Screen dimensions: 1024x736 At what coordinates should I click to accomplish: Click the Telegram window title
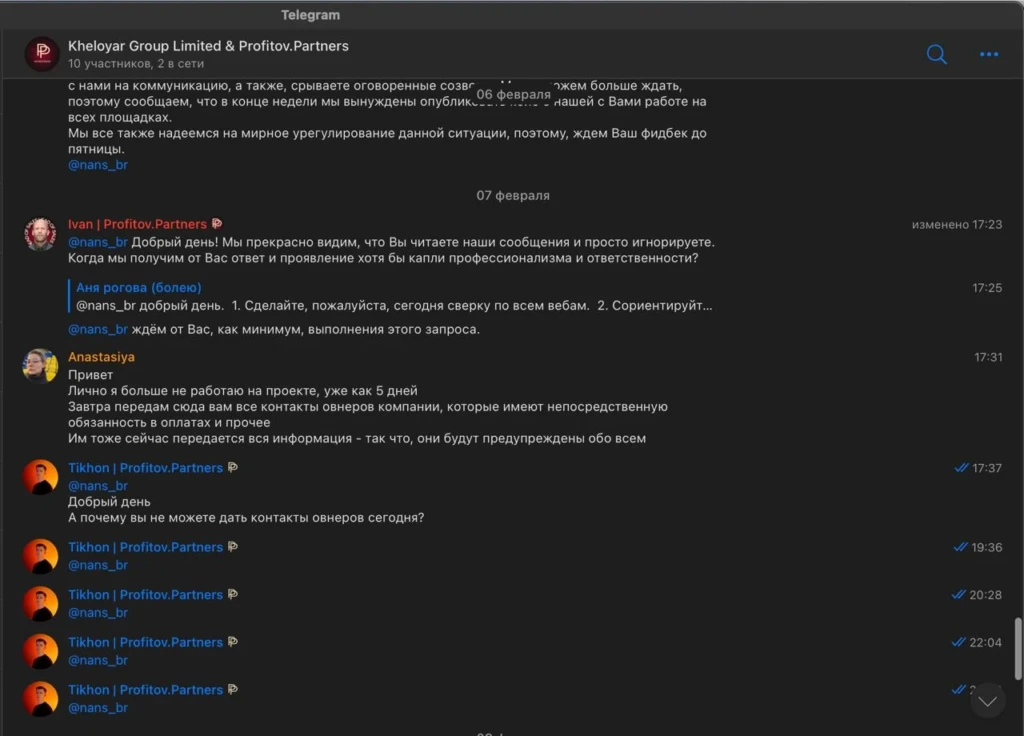[310, 14]
